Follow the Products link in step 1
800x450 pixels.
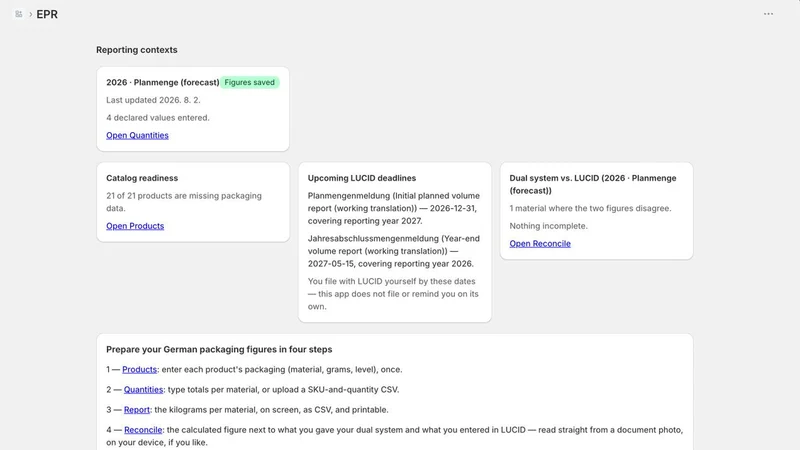point(139,369)
